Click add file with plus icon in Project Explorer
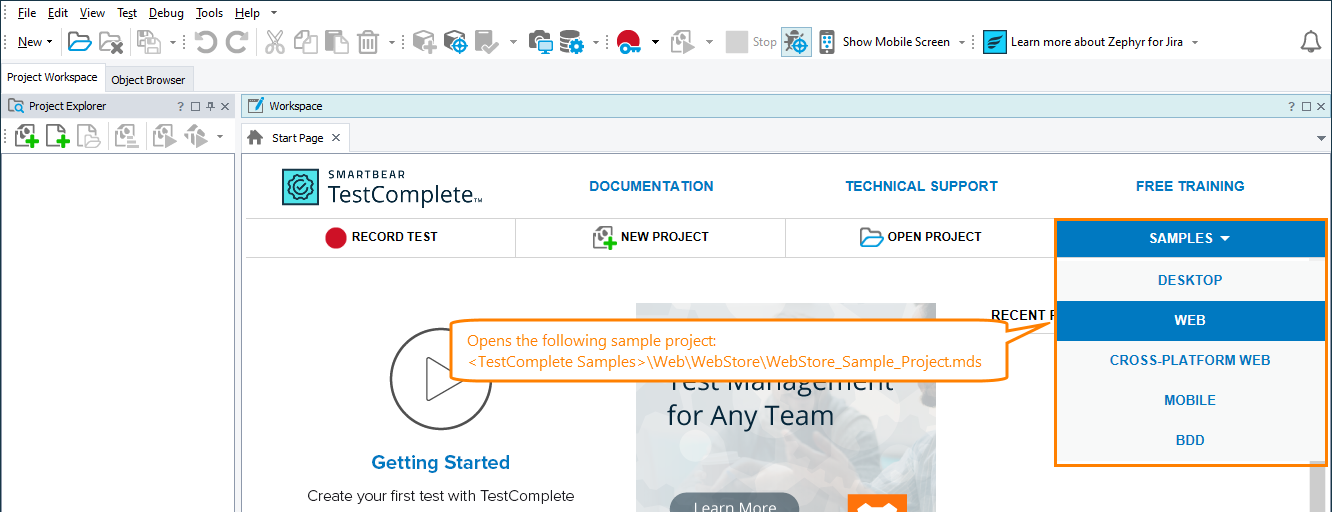The height and width of the screenshot is (512, 1332). (x=58, y=137)
